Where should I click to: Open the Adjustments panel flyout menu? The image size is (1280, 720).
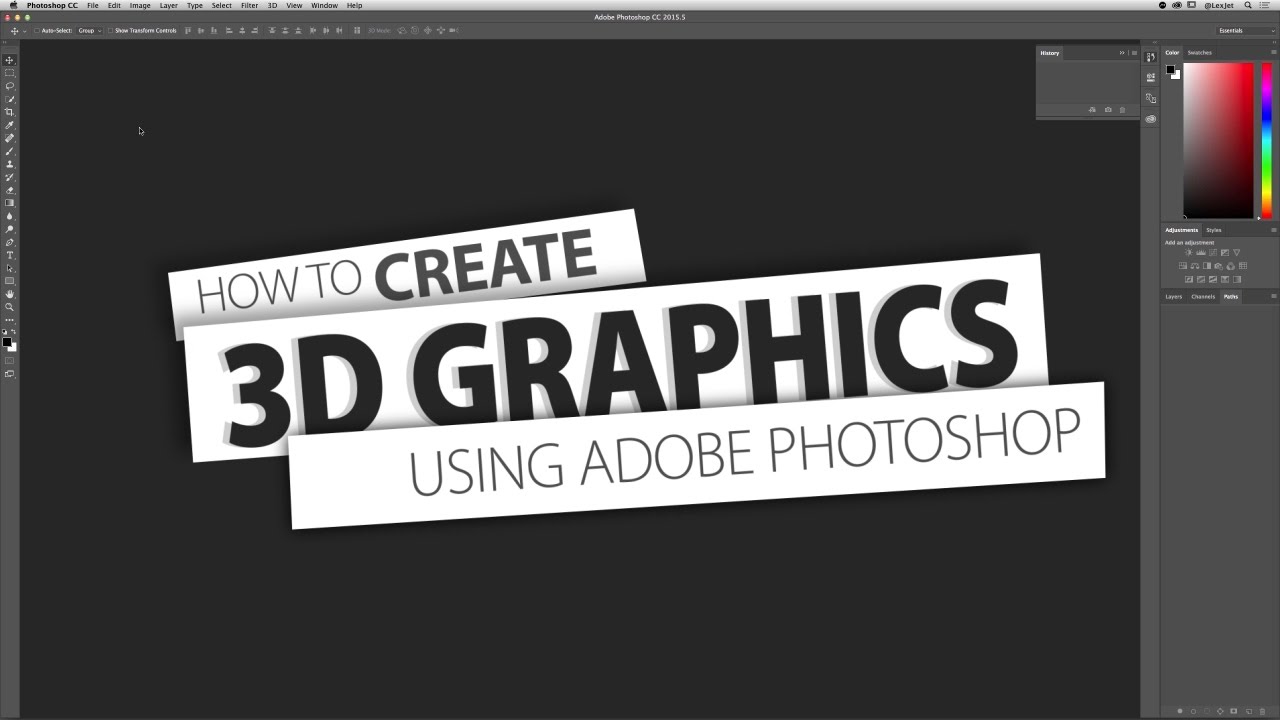click(x=1273, y=230)
